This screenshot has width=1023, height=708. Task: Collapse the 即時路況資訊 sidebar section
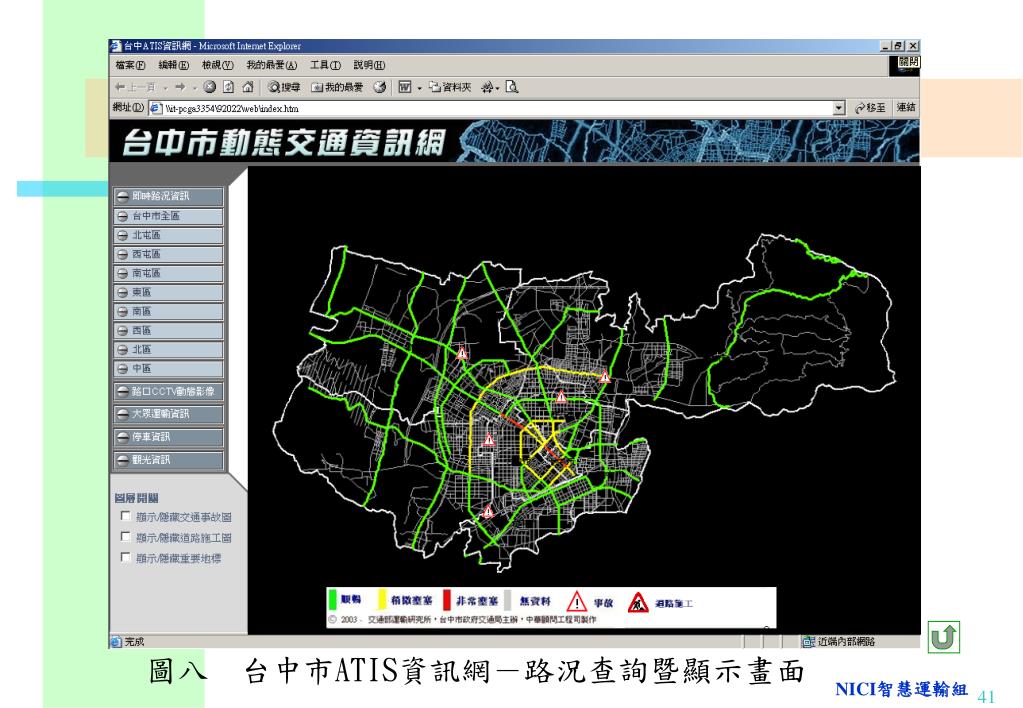click(168, 196)
